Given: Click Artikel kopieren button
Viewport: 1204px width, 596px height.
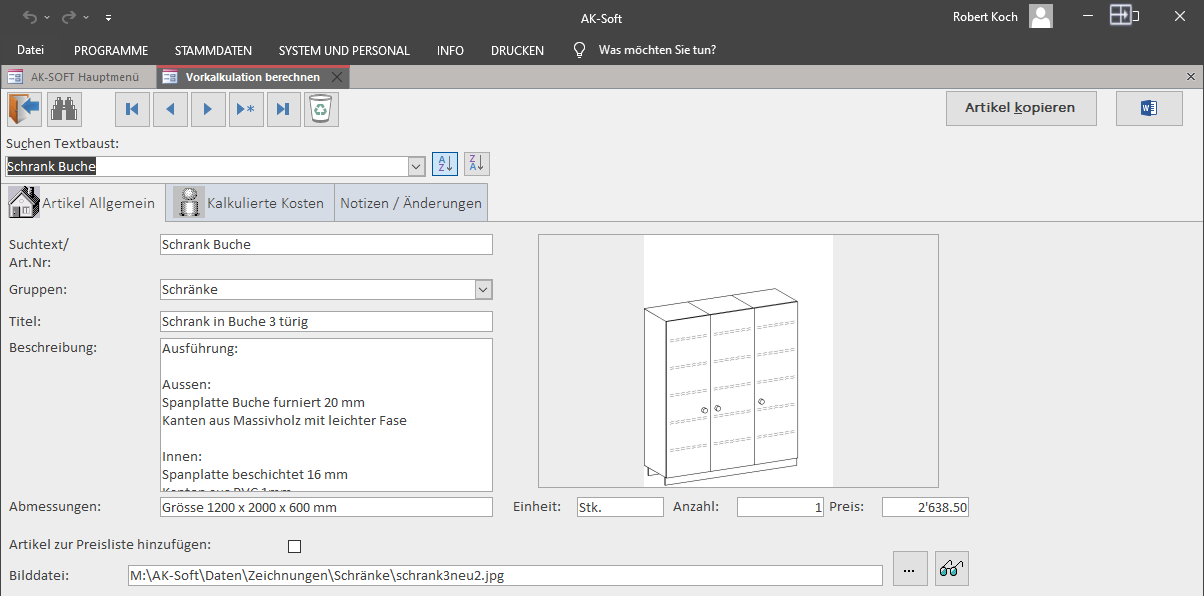Looking at the screenshot, I should coord(1020,108).
